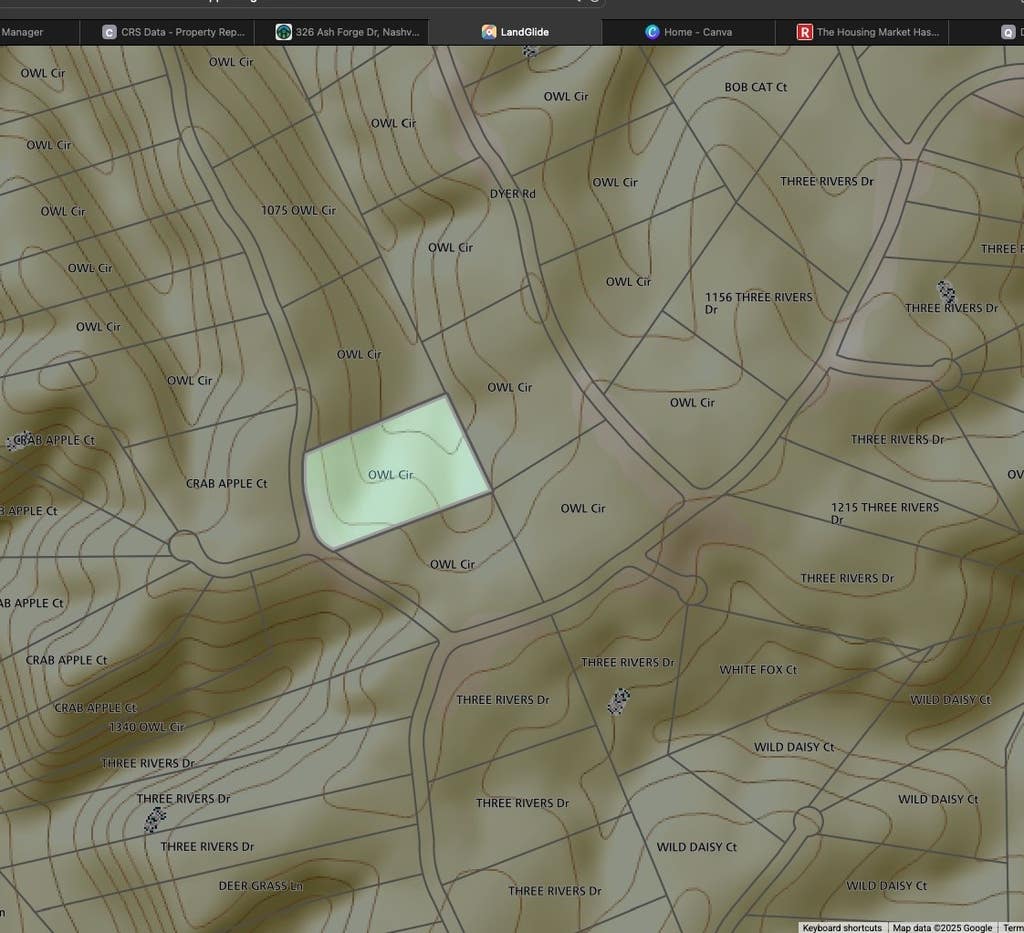Open the 326 Ash Forge Dr tab

347,32
